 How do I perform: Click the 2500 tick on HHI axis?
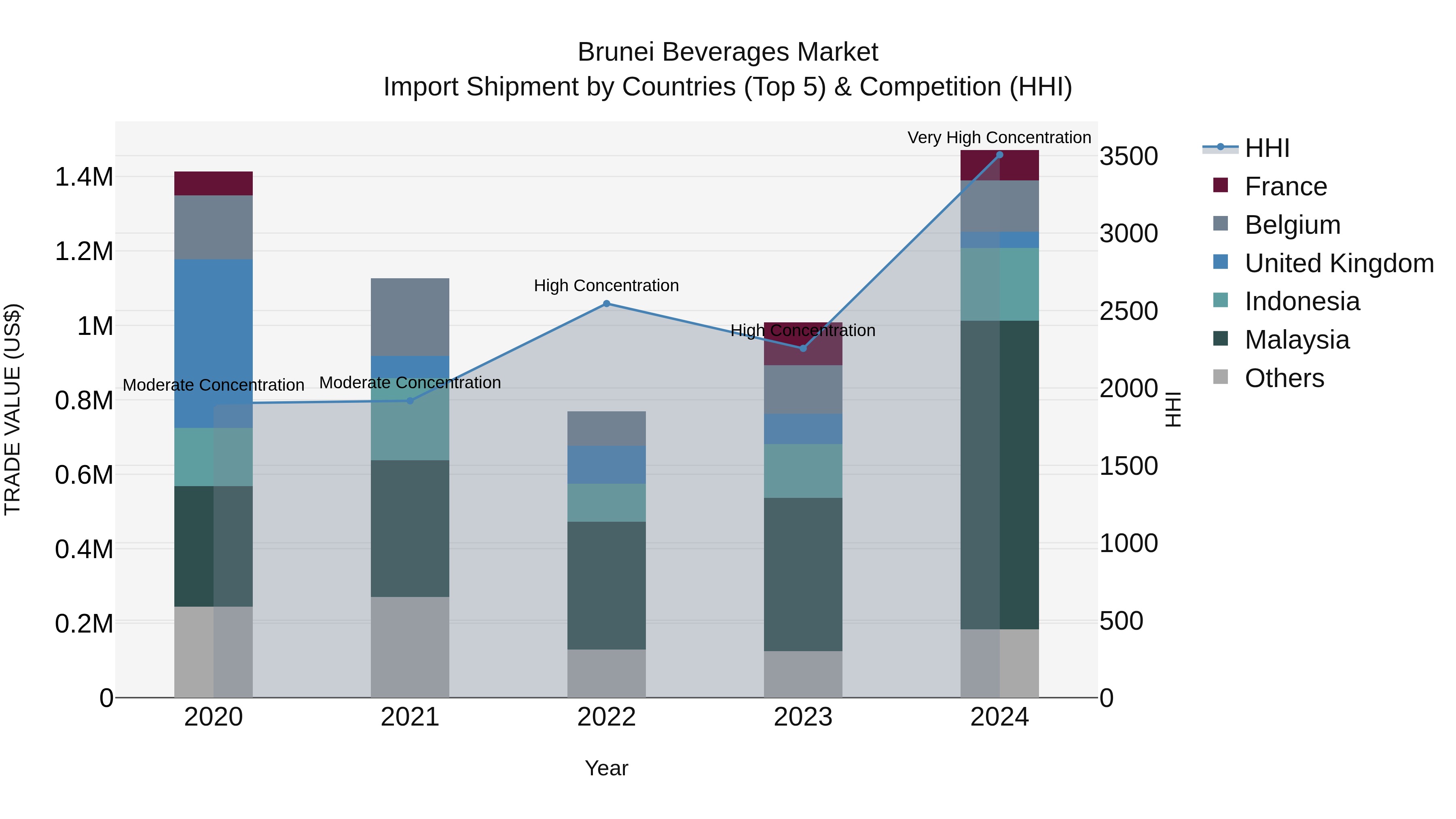click(x=1129, y=311)
